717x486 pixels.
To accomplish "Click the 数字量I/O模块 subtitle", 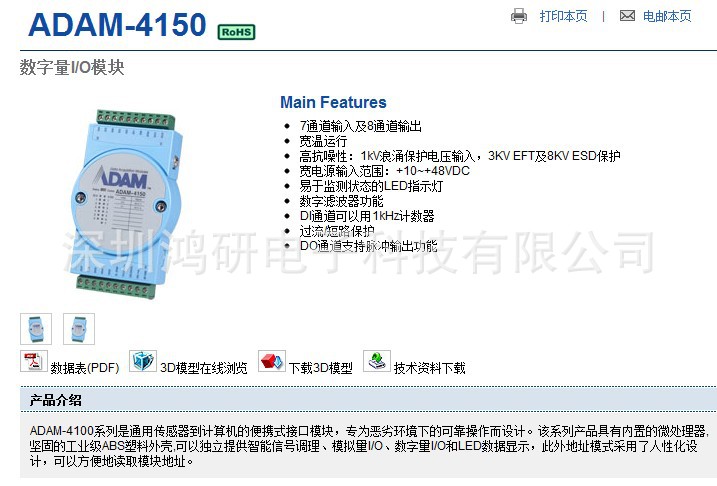I will (x=72, y=67).
